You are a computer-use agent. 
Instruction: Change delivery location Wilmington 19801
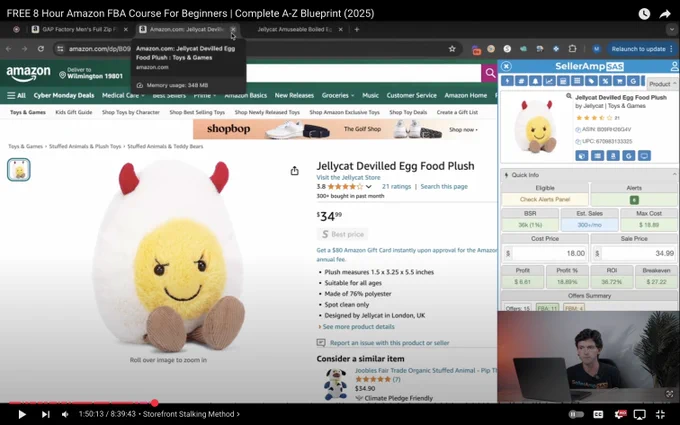tap(91, 73)
